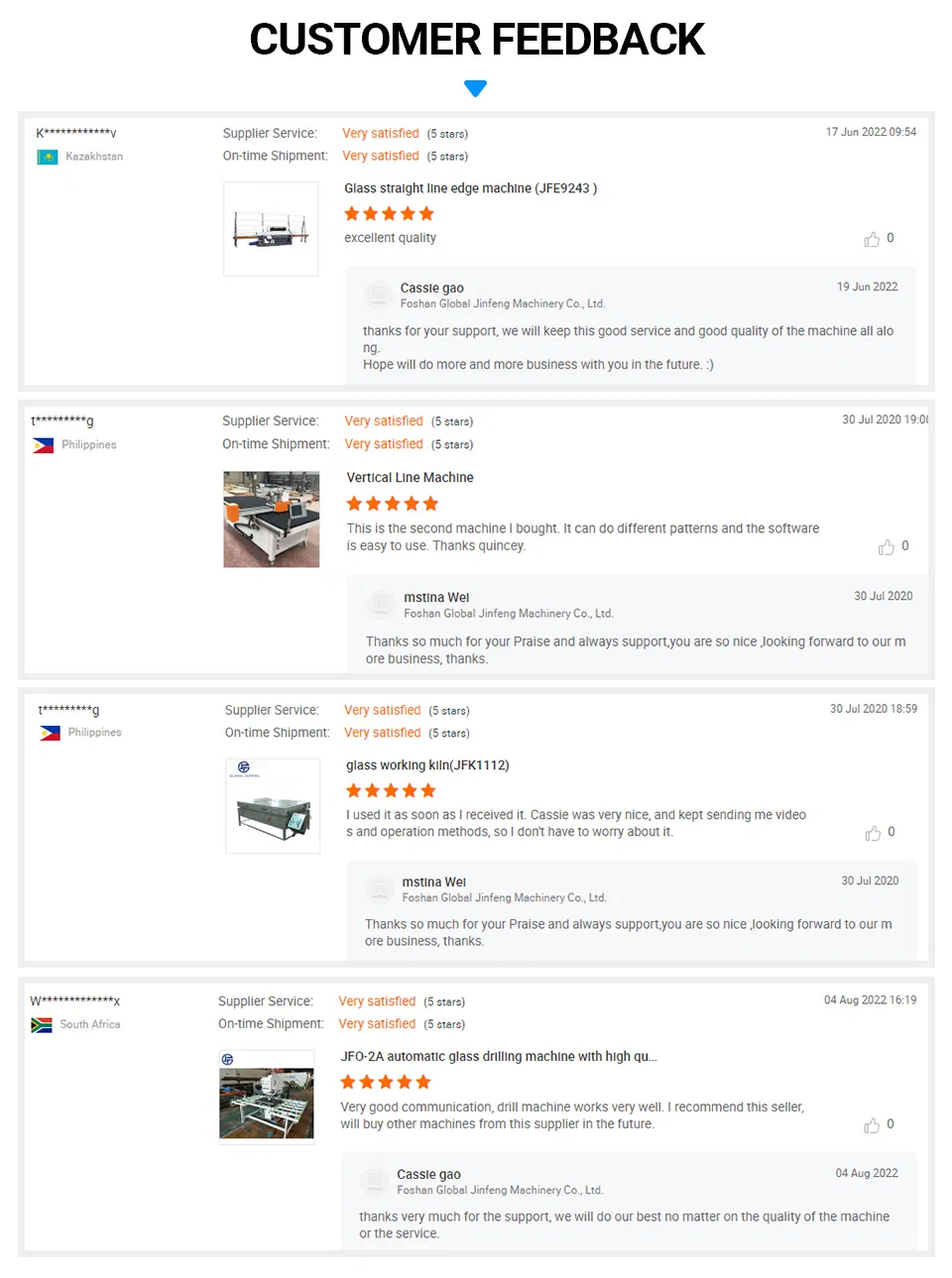The width and height of the screenshot is (952, 1278).
Task: Click the five-star rating on the kiln review
Action: coord(391,790)
